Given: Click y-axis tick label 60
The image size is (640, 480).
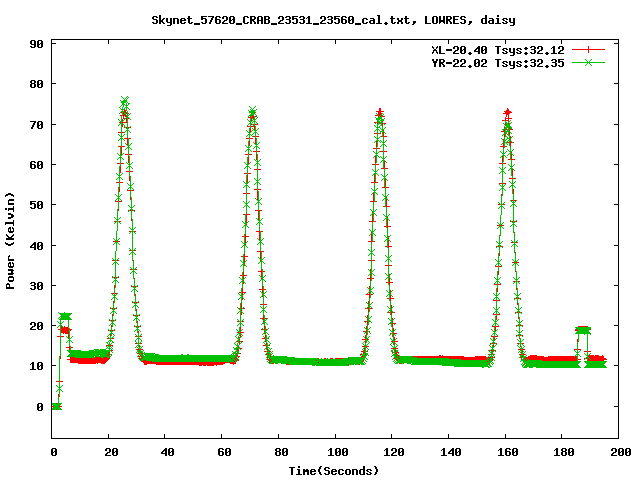Looking at the screenshot, I should coord(36,165).
